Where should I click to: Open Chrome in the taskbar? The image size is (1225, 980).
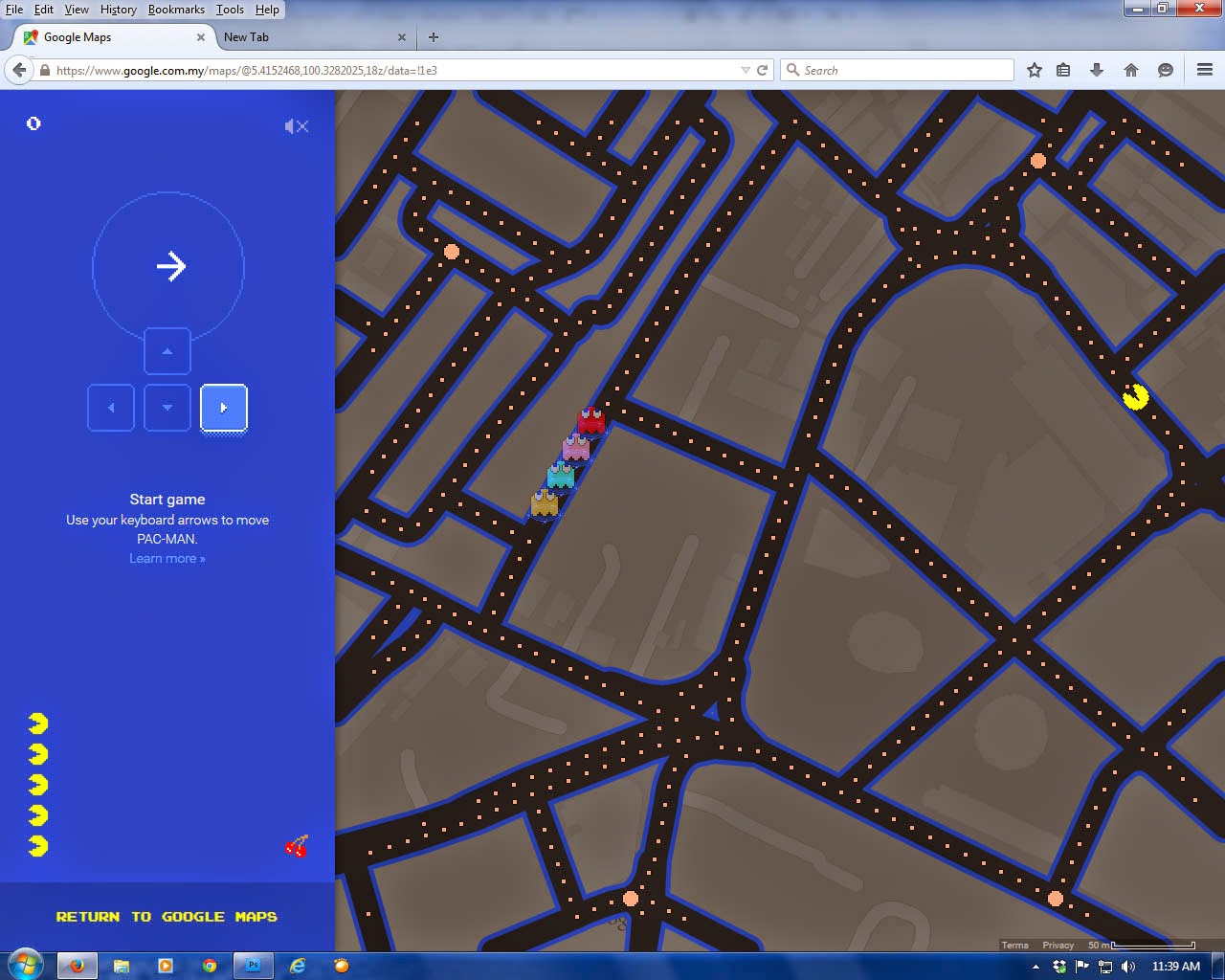[210, 966]
